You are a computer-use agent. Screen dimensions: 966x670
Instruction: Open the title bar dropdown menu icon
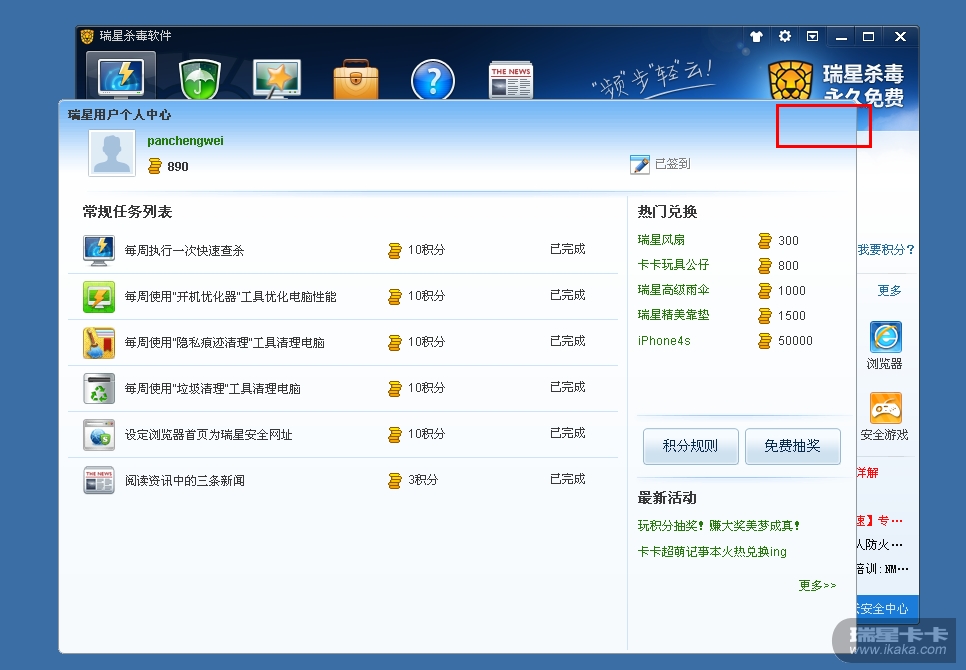point(813,36)
